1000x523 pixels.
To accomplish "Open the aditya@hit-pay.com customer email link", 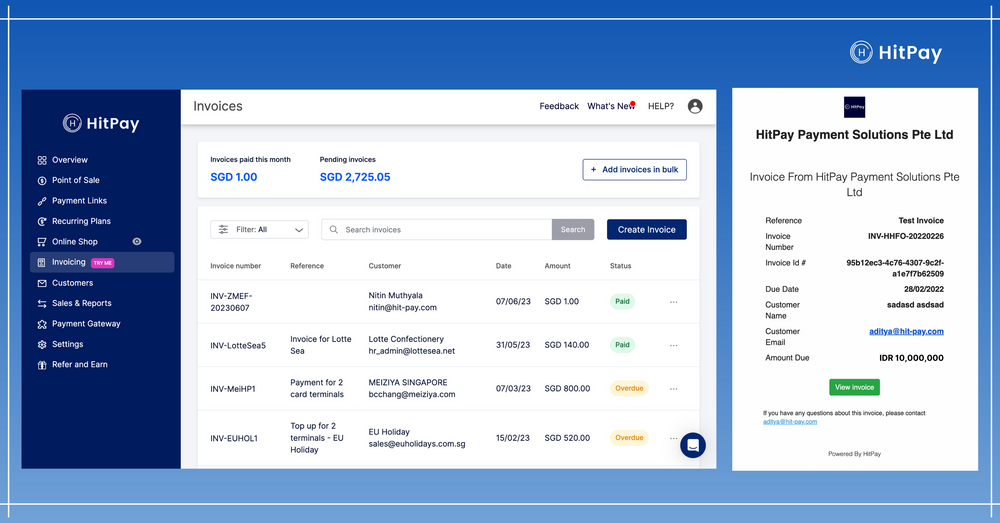I will click(906, 331).
